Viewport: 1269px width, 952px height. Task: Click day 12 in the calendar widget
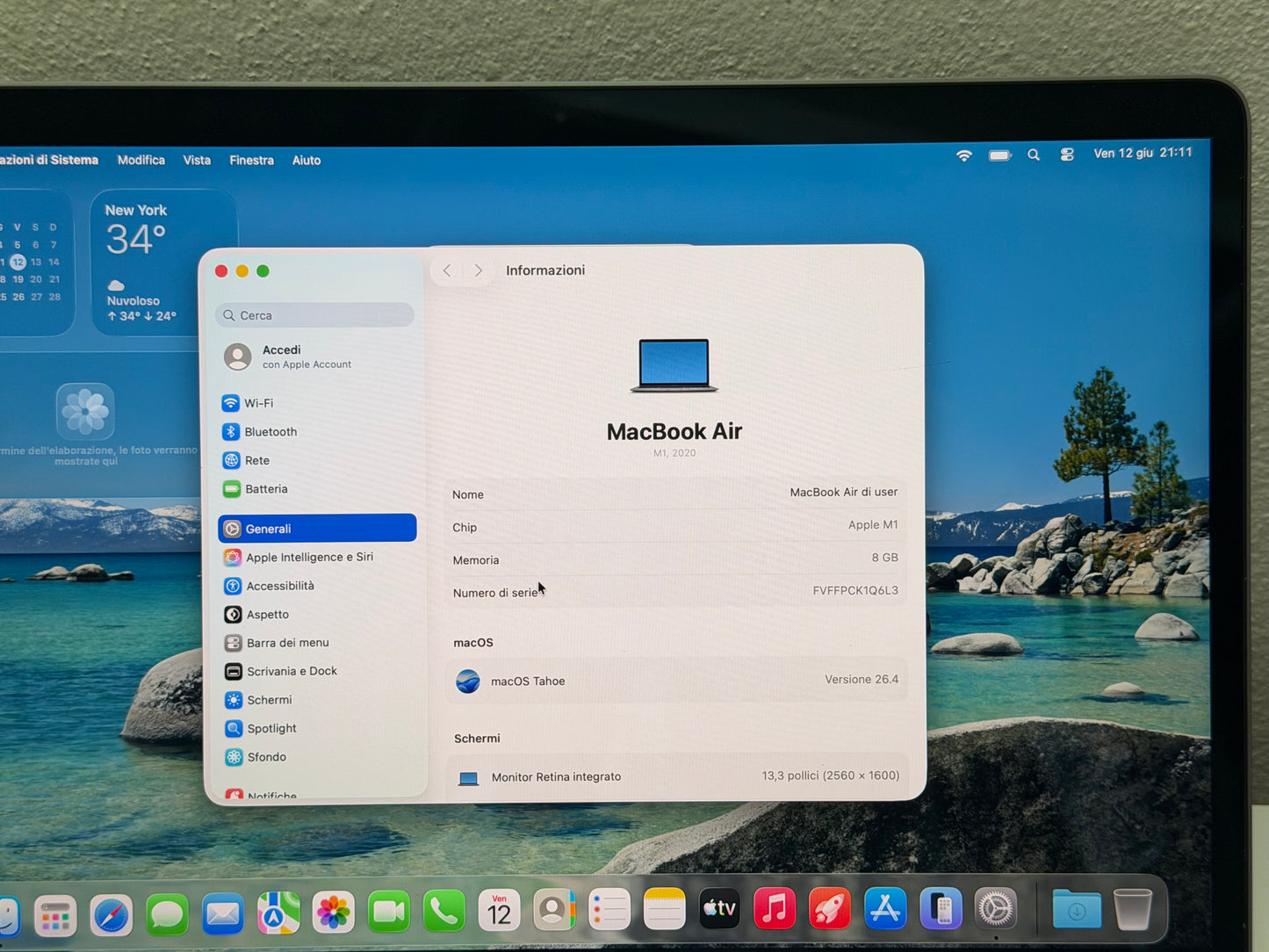pyautogui.click(x=18, y=262)
